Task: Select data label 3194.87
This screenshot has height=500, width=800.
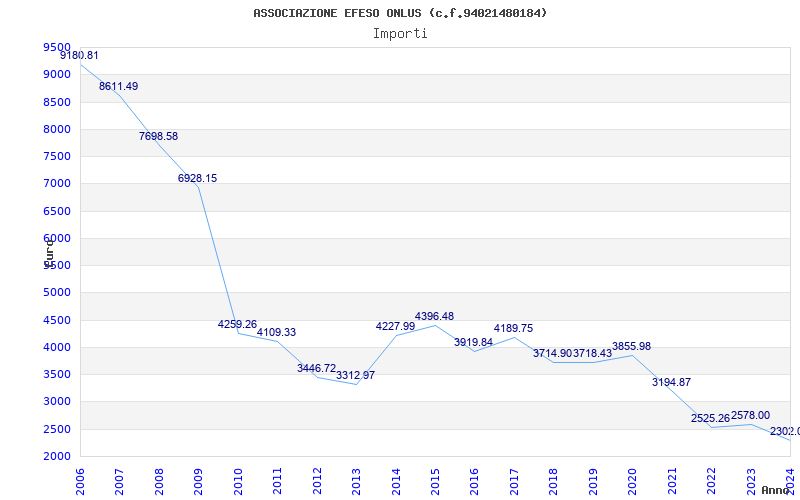Action: click(671, 382)
